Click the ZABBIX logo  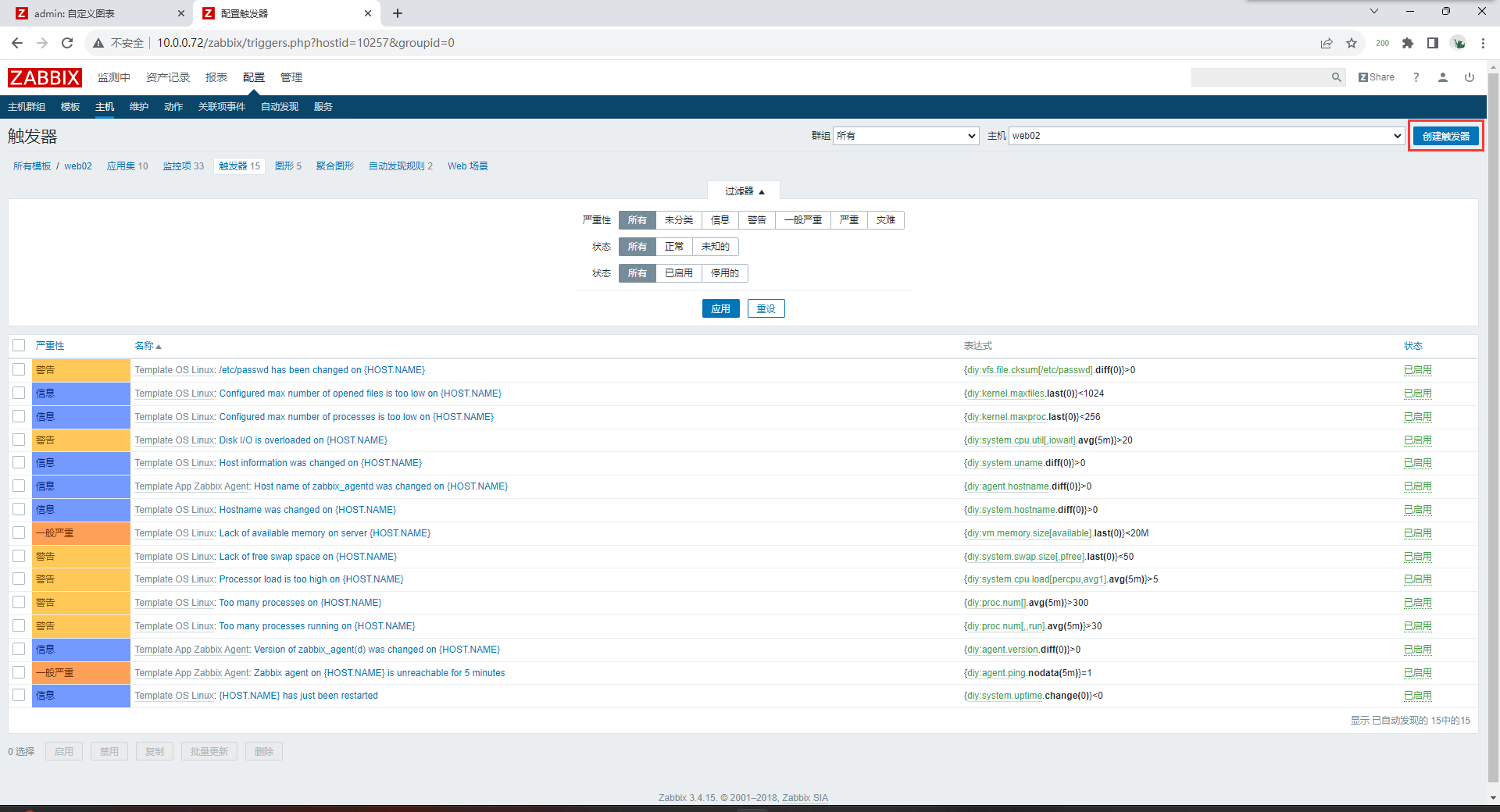(45, 77)
